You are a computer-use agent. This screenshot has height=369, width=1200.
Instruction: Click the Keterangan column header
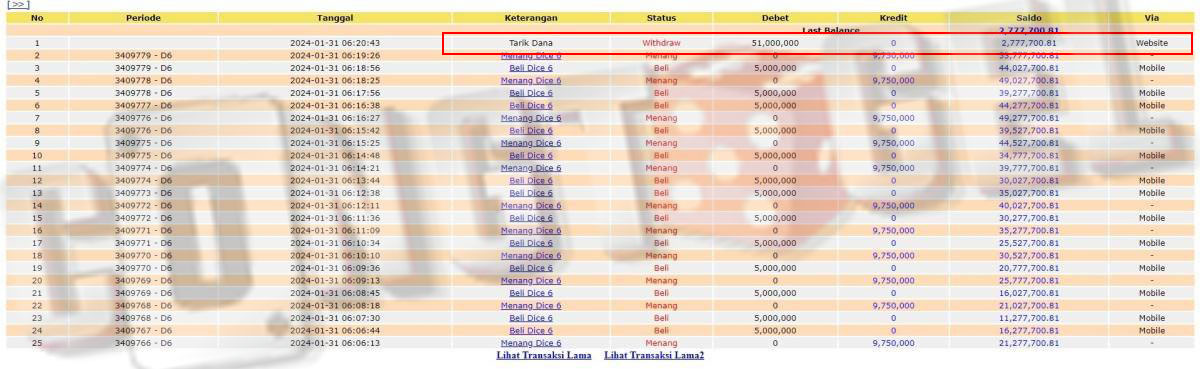tap(531, 18)
